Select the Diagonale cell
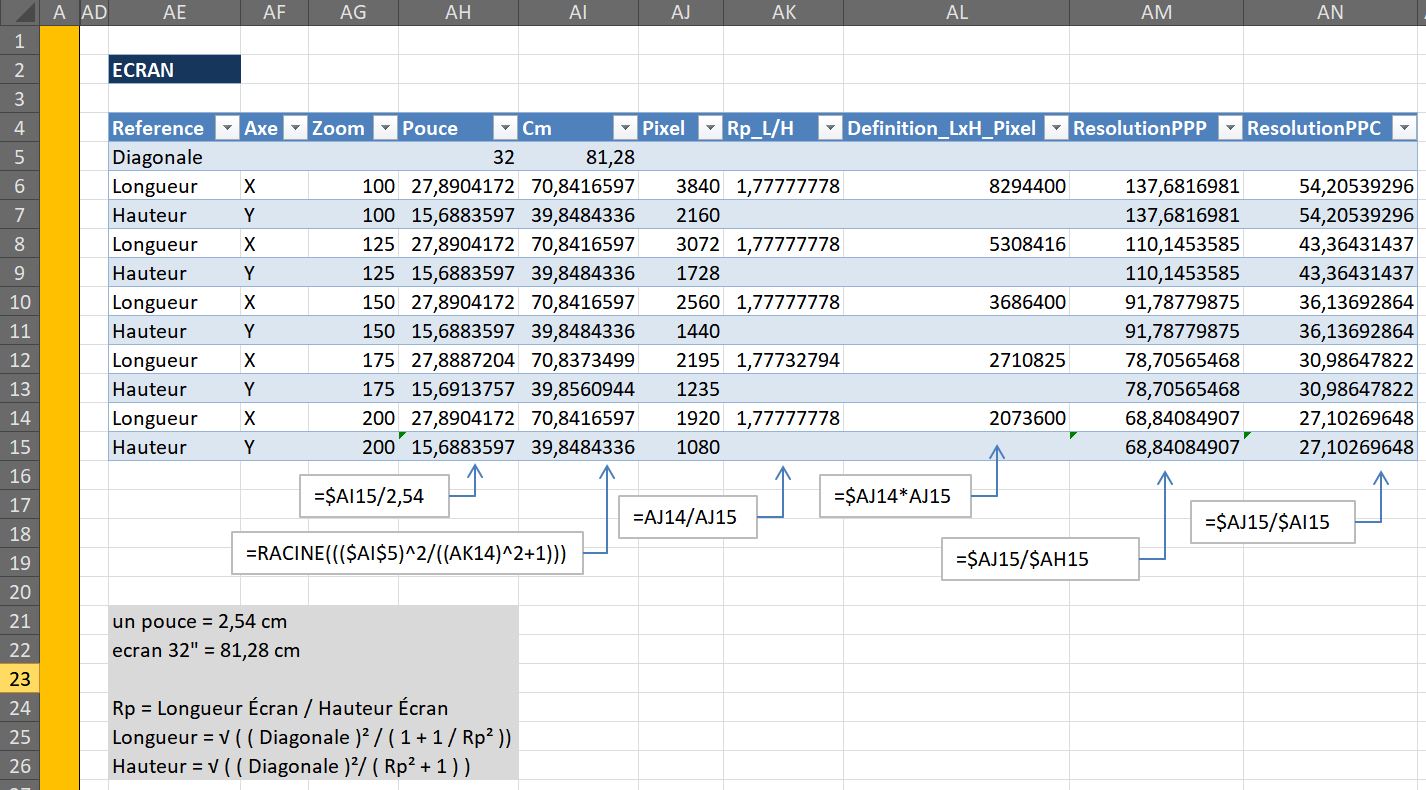1426x790 pixels. click(x=174, y=157)
